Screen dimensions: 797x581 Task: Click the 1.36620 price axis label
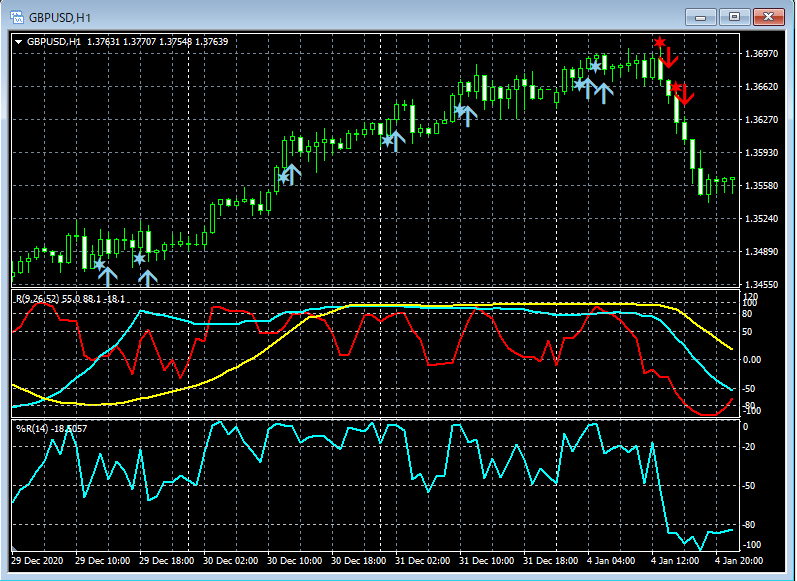pyautogui.click(x=761, y=86)
